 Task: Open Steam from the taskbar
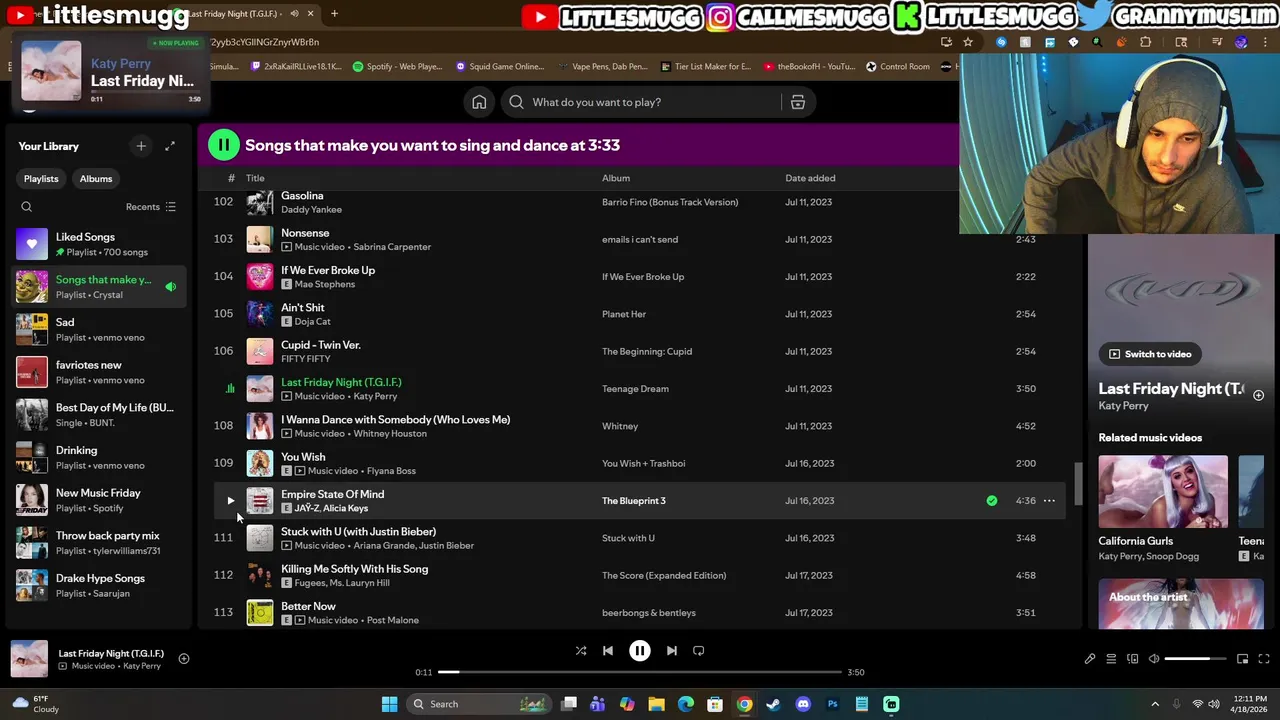773,704
